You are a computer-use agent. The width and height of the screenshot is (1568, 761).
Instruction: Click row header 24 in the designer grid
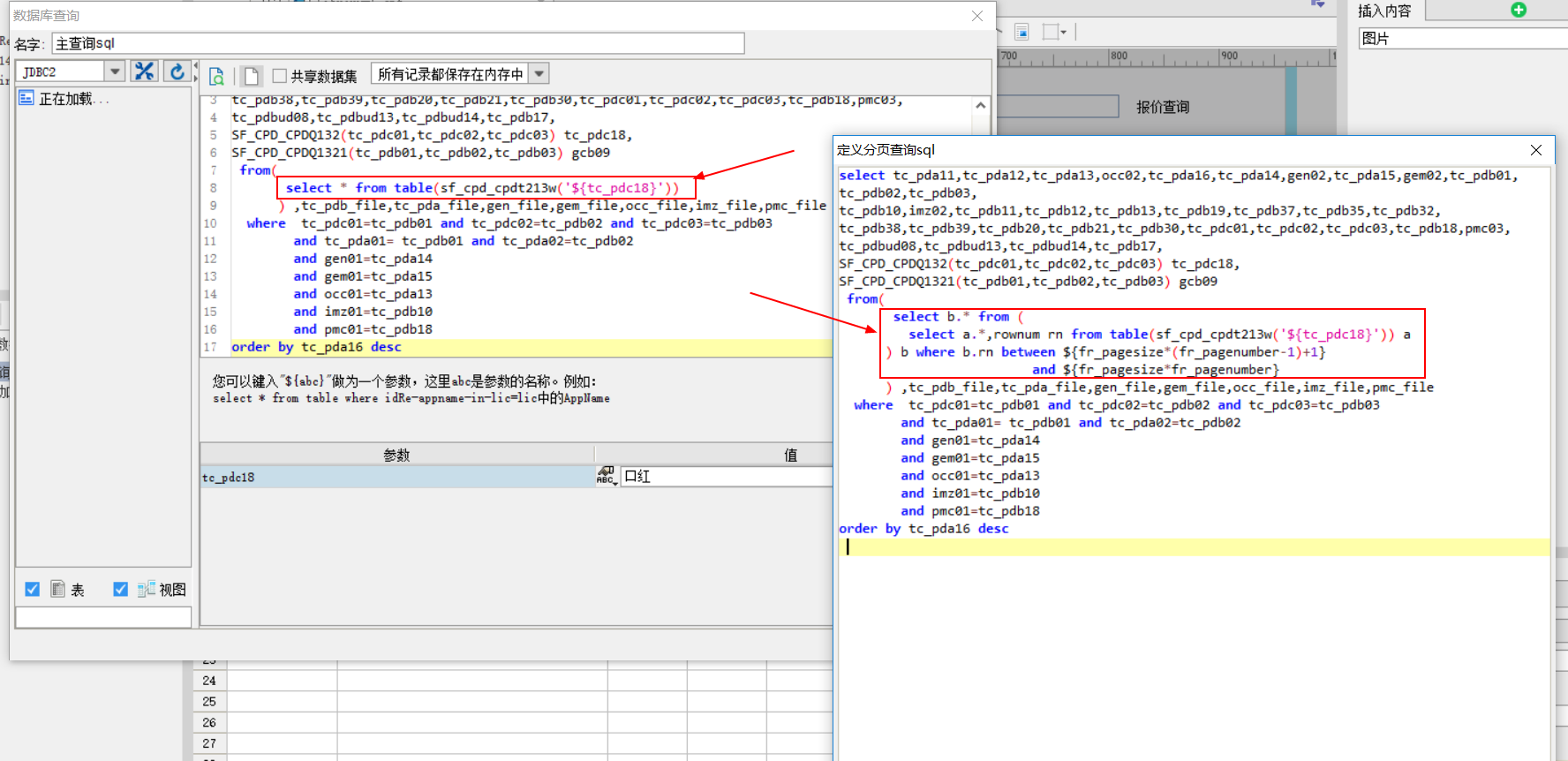coord(209,681)
